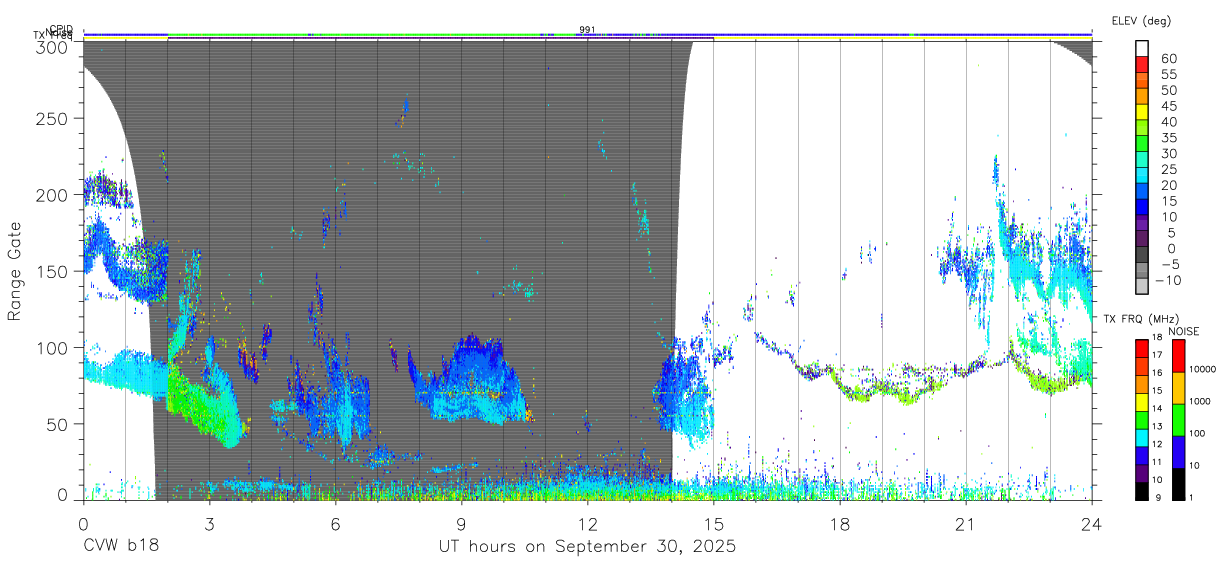
Task: Click the white top swatch of elevation colorbar
Action: [1143, 49]
